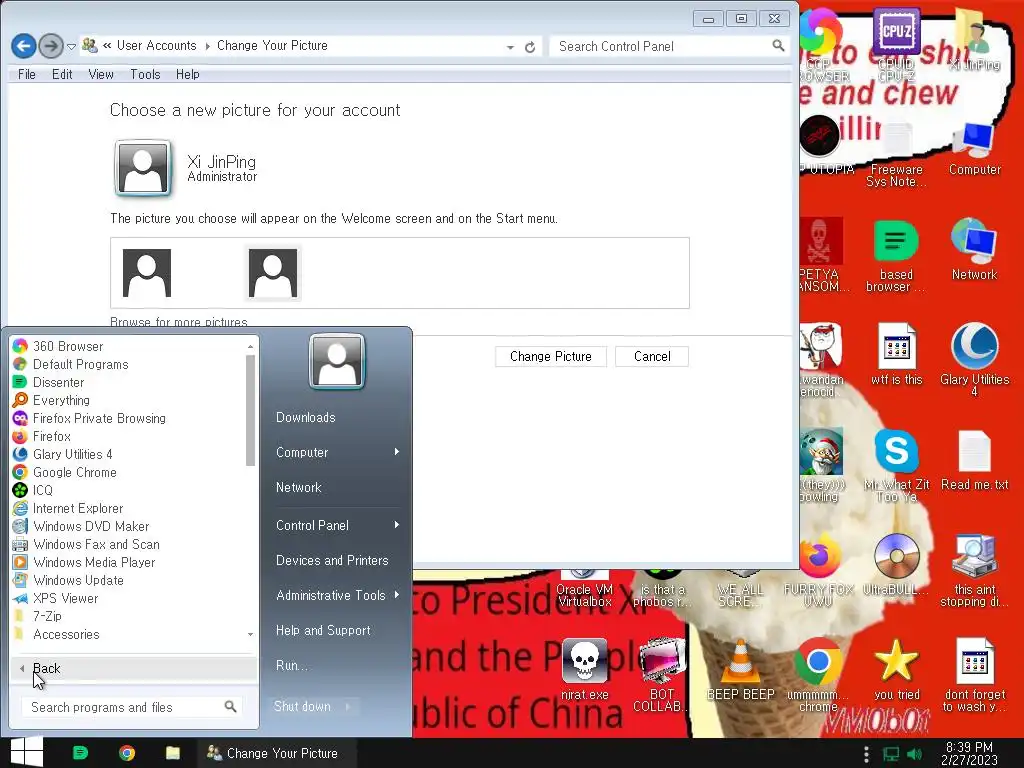Click the network tray icon
1024x768 pixels.
coord(891,754)
